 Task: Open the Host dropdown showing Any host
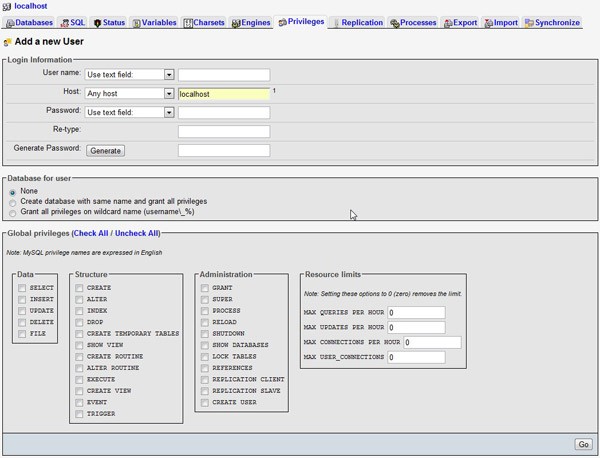pyautogui.click(x=130, y=93)
